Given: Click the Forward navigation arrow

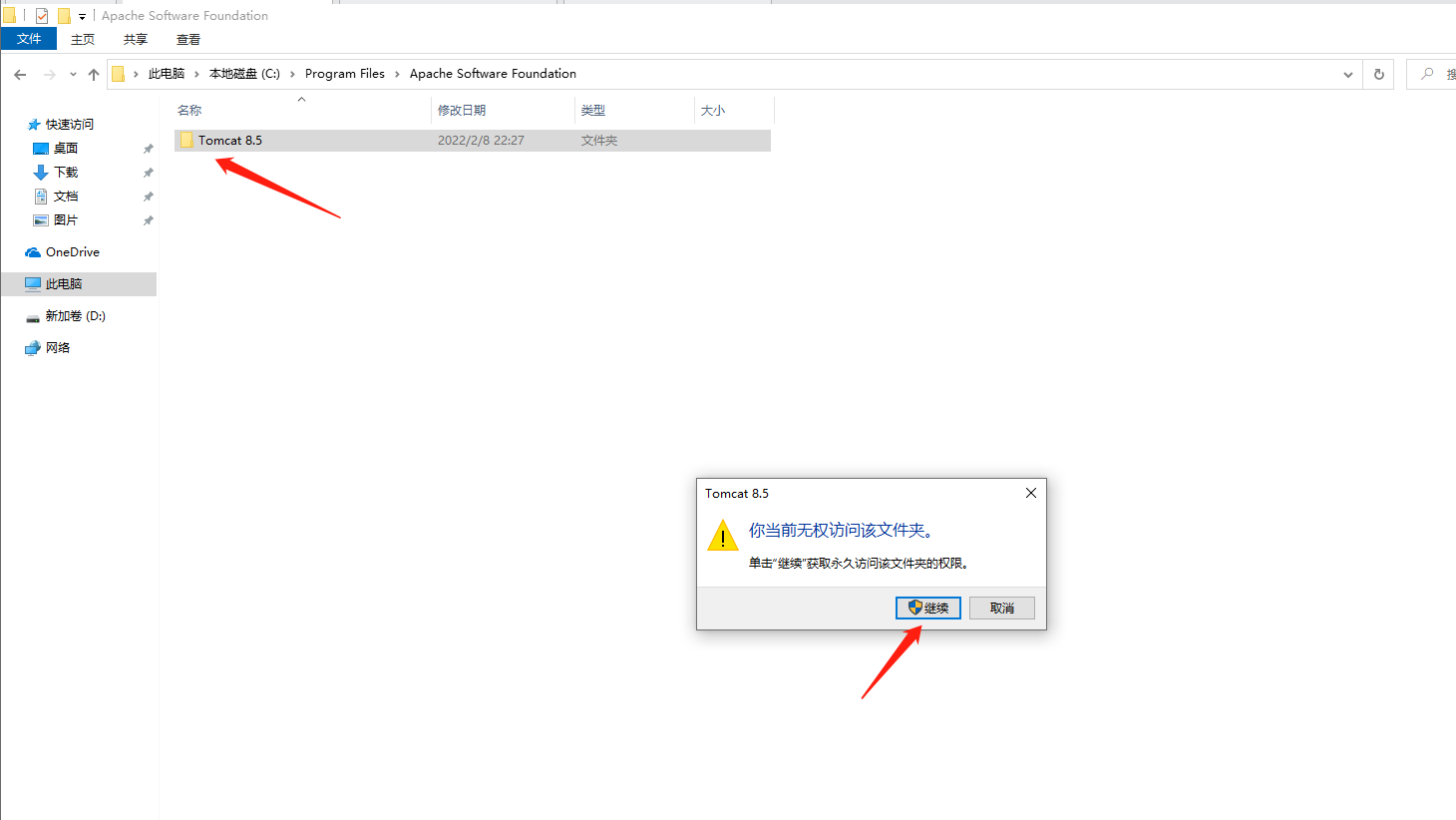Looking at the screenshot, I should pos(49,74).
